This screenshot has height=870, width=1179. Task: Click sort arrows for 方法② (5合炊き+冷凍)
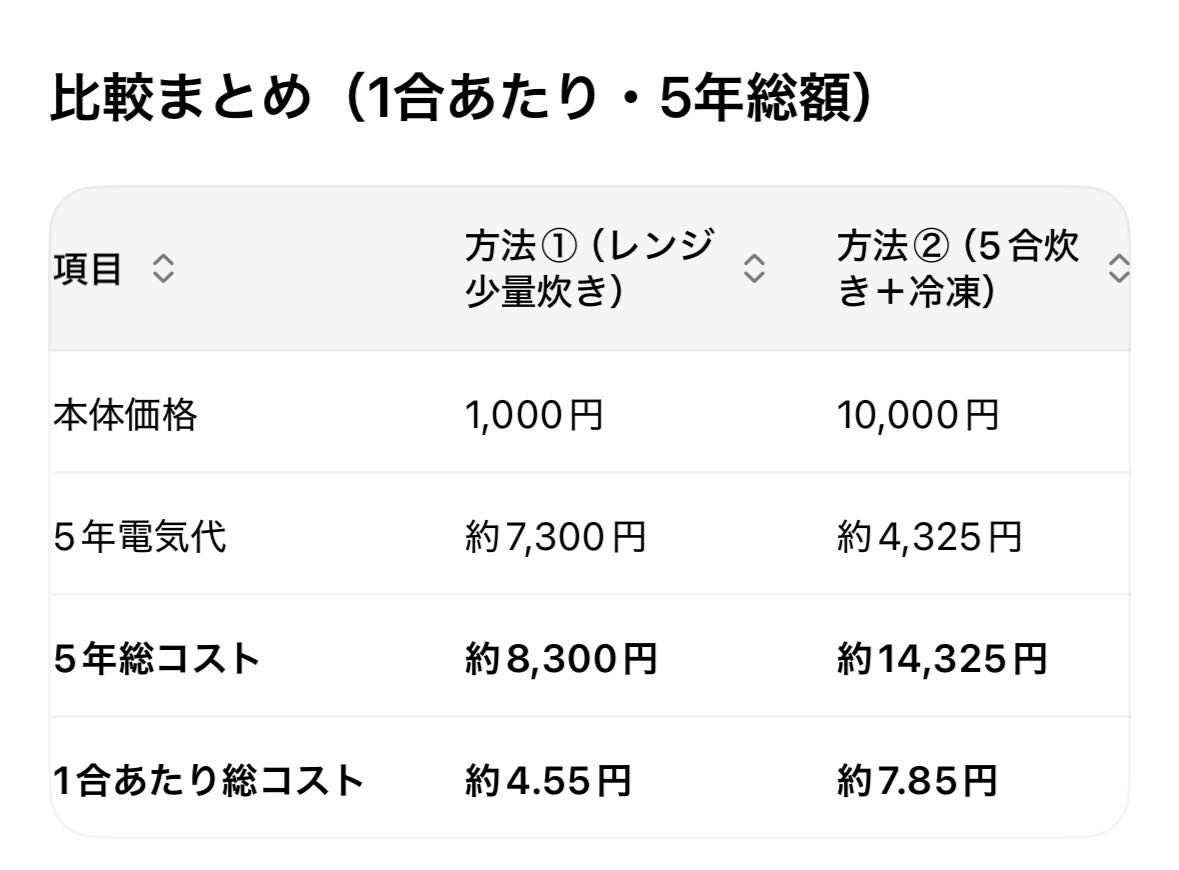[1119, 268]
